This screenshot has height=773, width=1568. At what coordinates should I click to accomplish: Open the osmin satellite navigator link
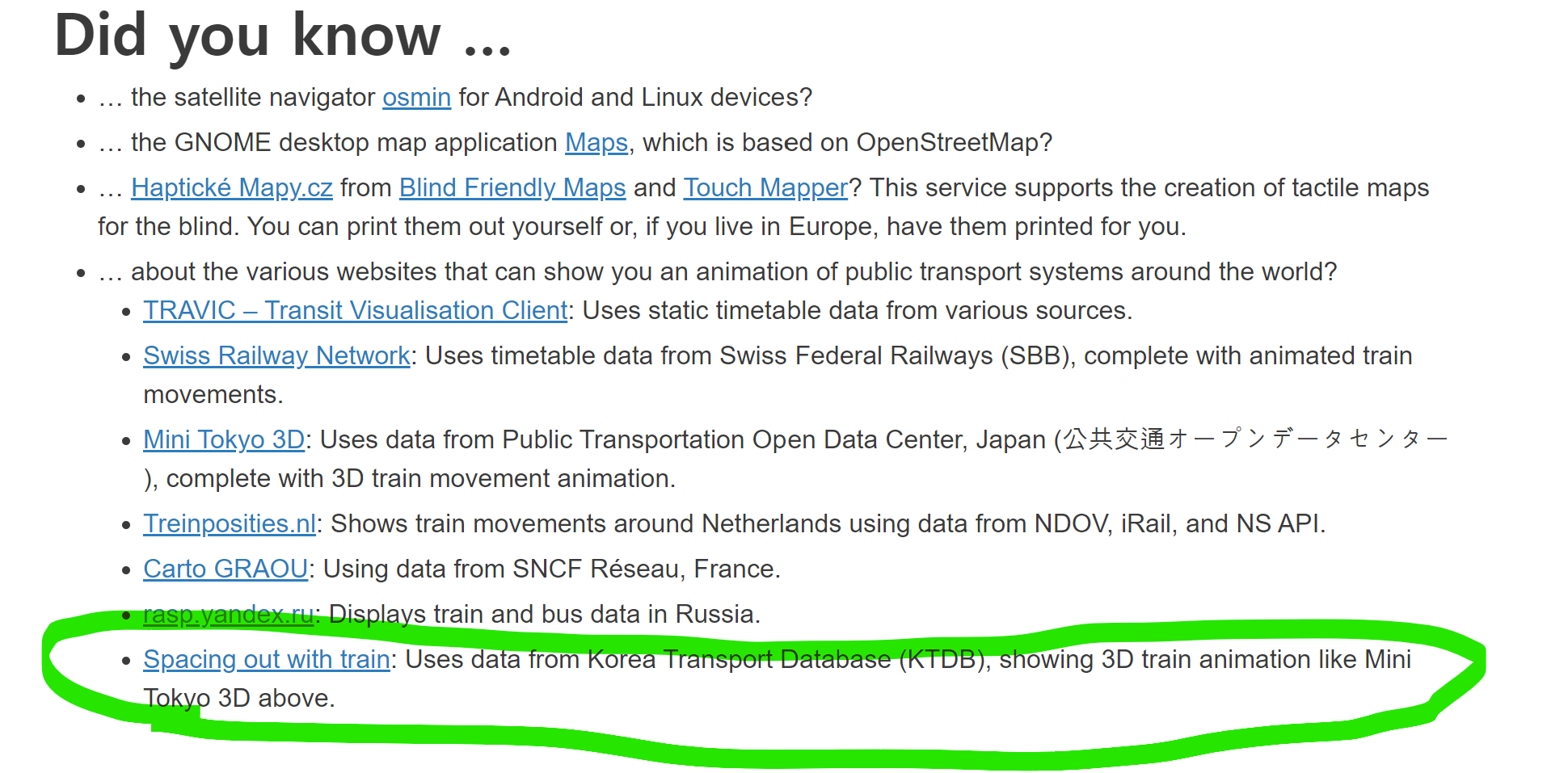pos(416,98)
